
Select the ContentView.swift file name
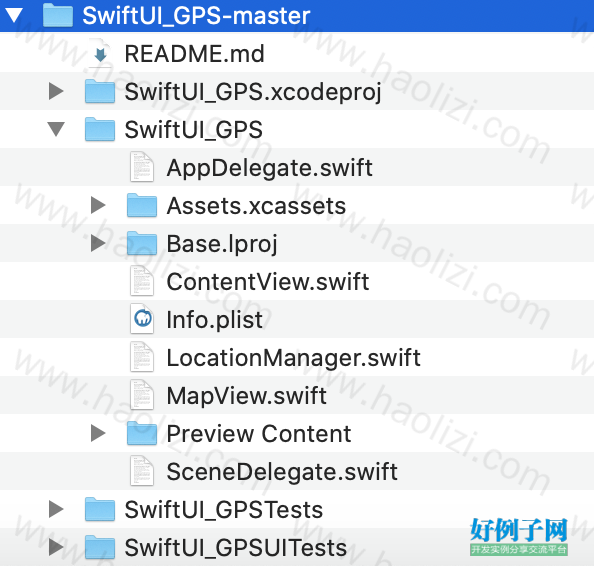pos(268,281)
